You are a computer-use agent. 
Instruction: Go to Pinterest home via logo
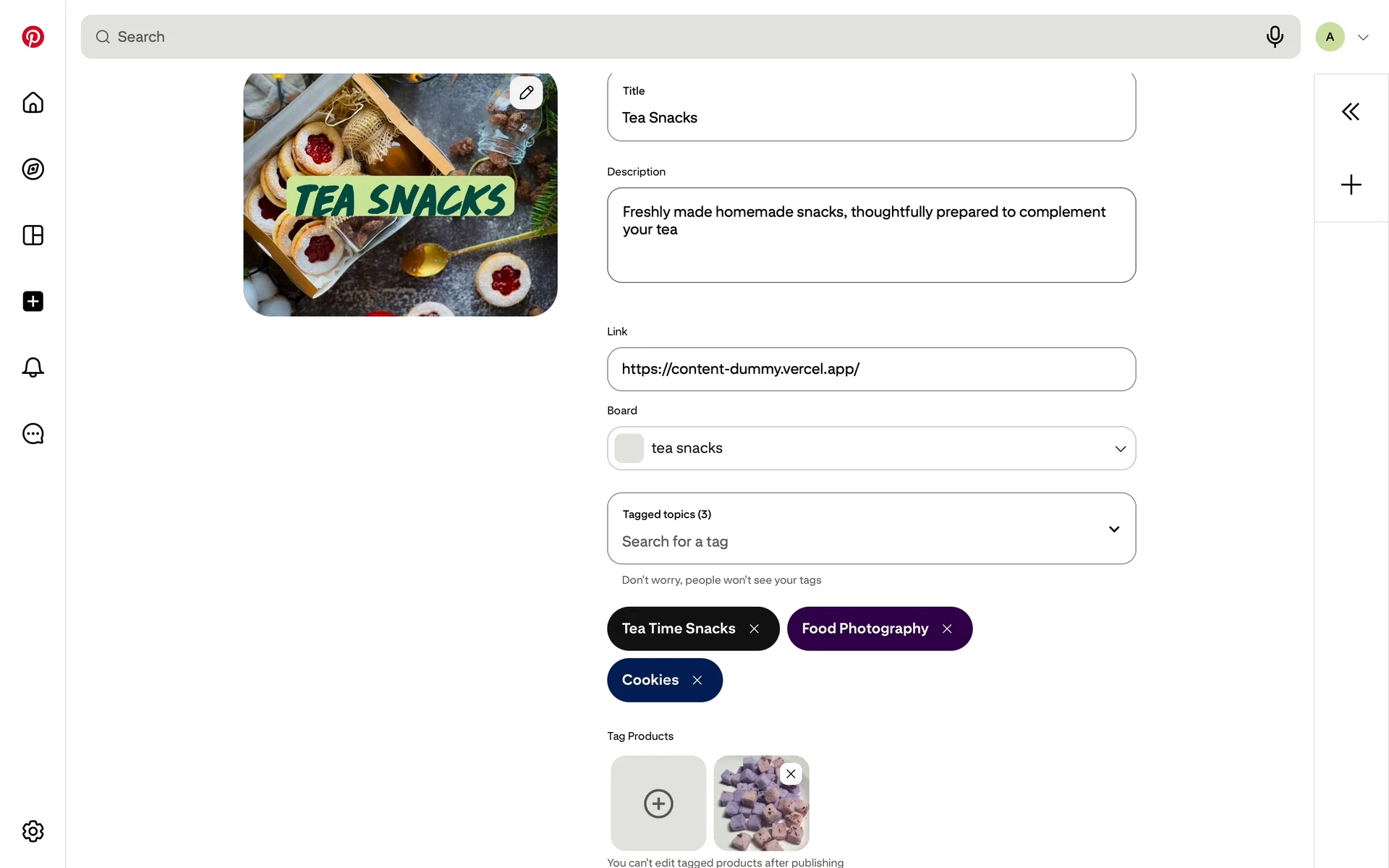coord(33,37)
